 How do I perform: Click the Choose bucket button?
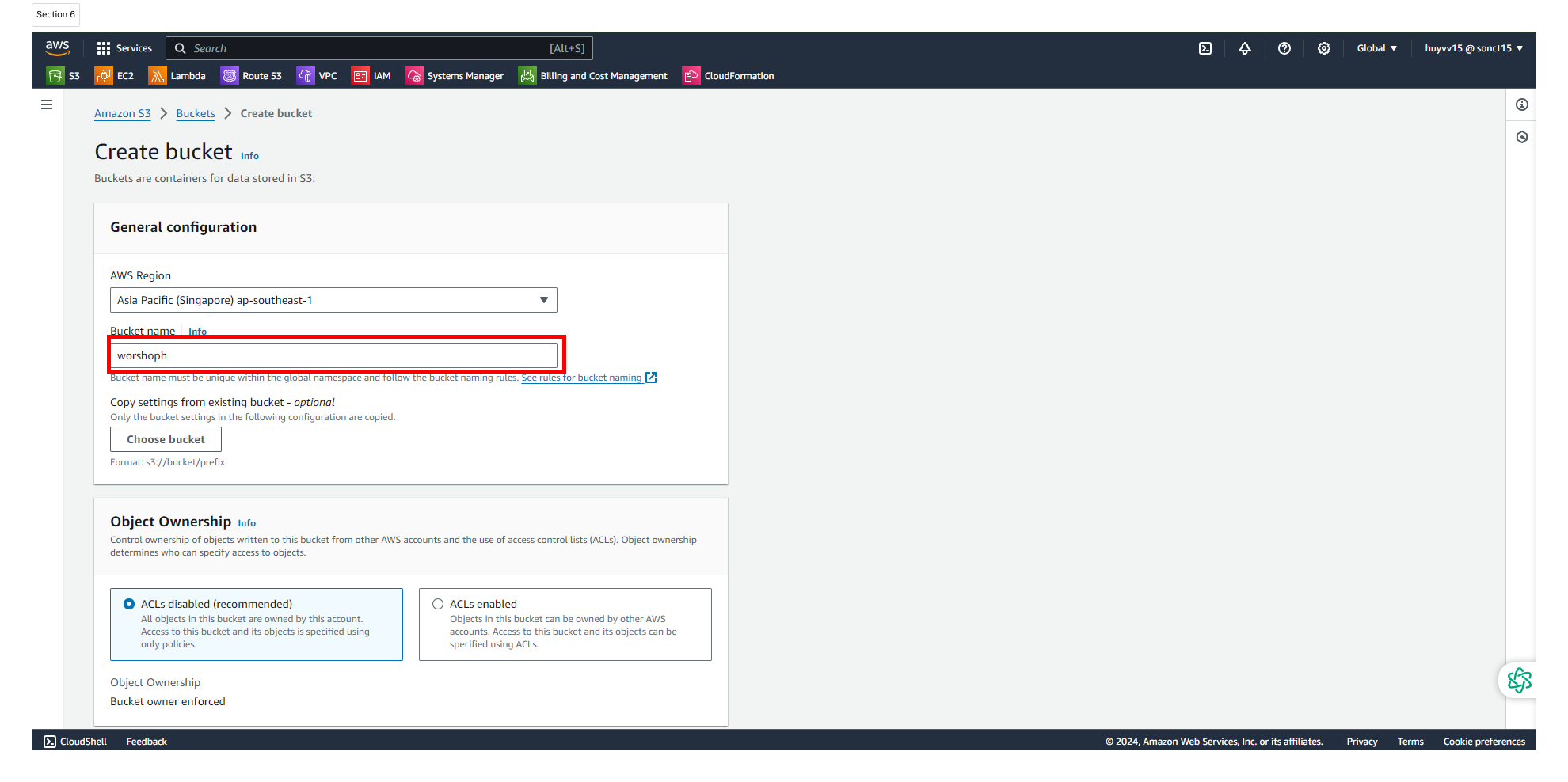[x=166, y=439]
